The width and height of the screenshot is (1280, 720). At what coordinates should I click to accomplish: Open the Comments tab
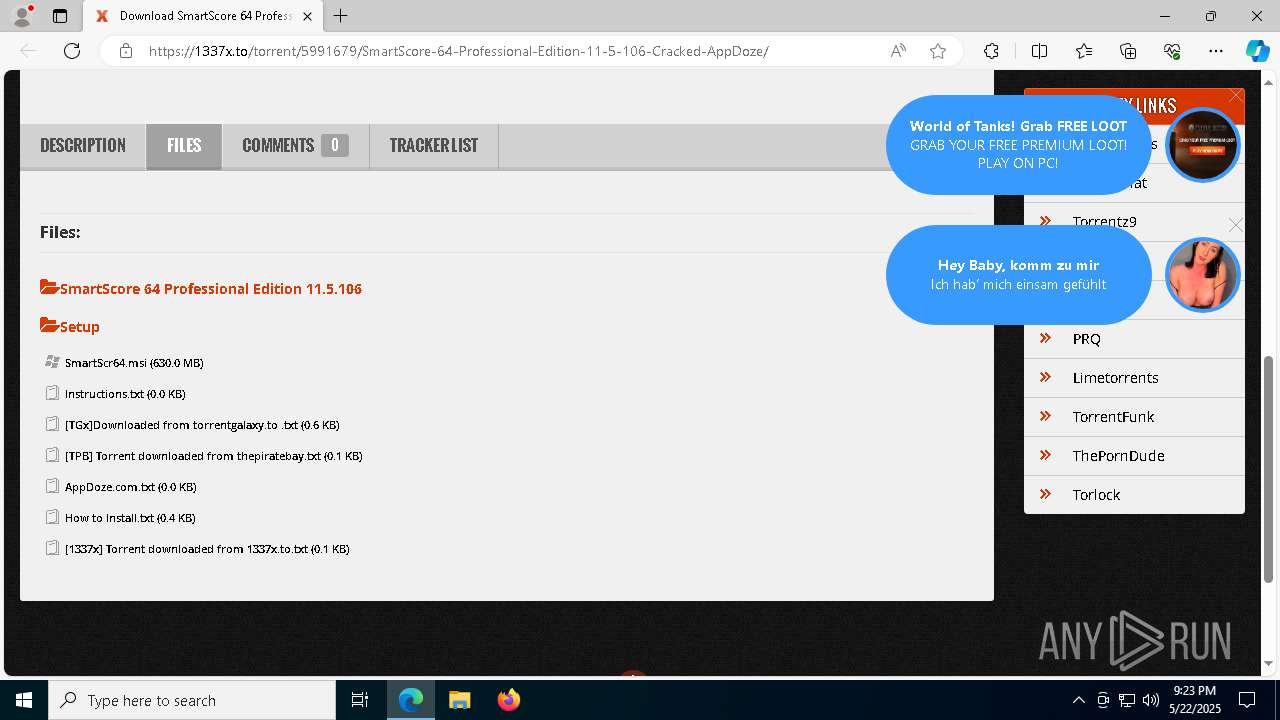295,145
